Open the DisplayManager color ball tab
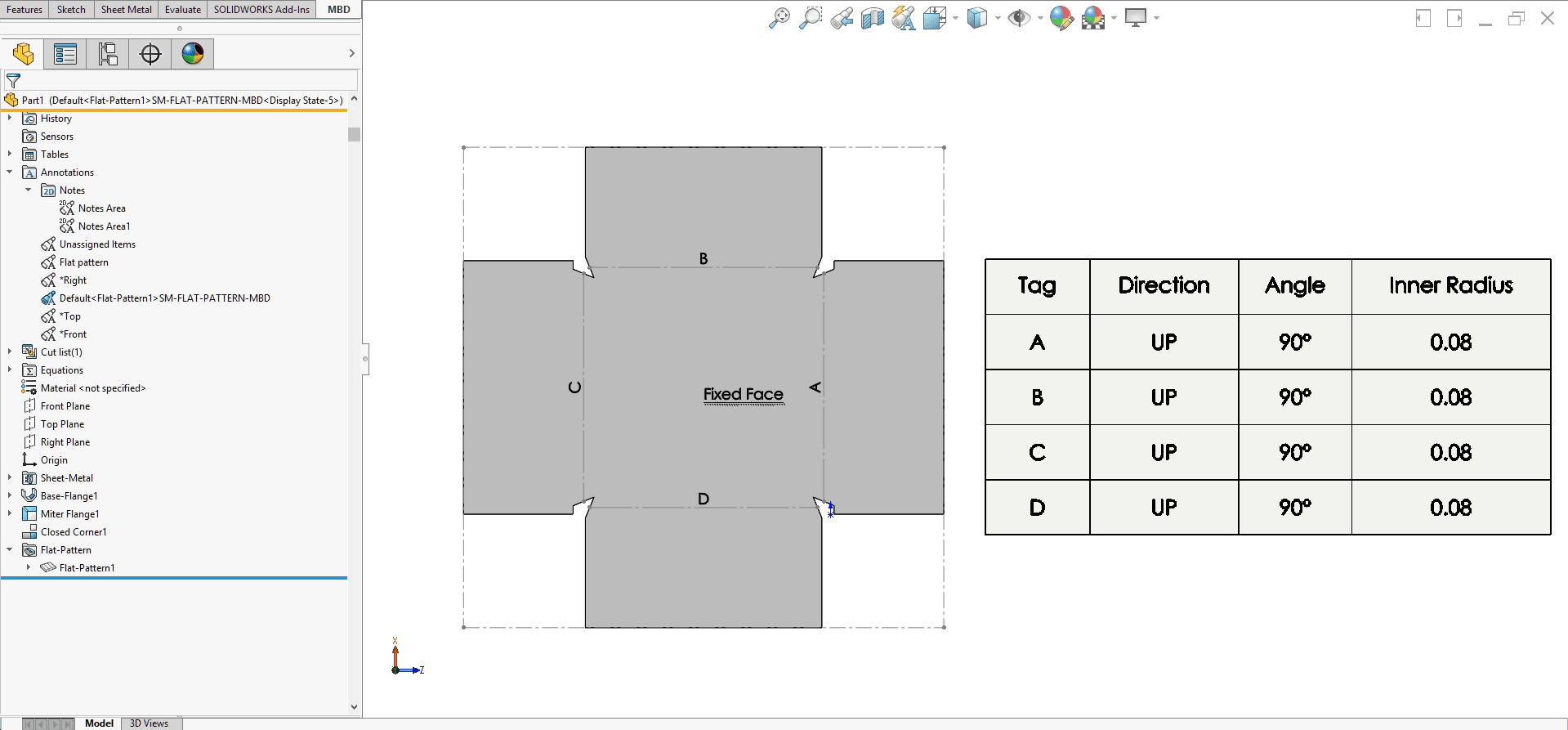 tap(193, 54)
